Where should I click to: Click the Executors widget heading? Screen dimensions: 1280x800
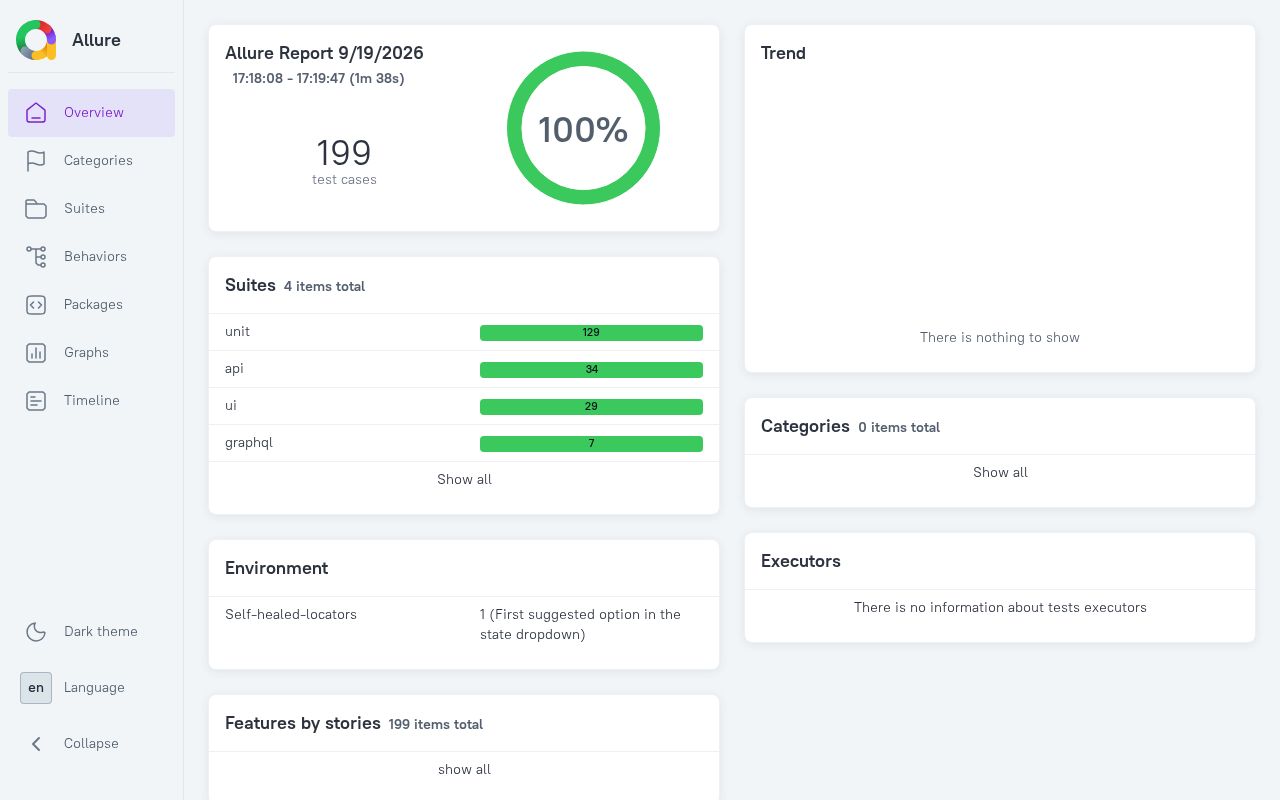click(801, 561)
